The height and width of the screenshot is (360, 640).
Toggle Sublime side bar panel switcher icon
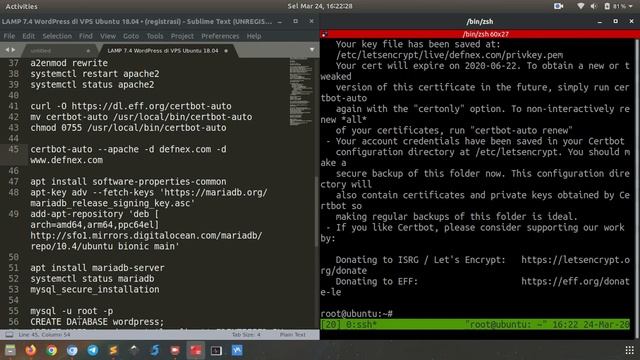[x=9, y=335]
